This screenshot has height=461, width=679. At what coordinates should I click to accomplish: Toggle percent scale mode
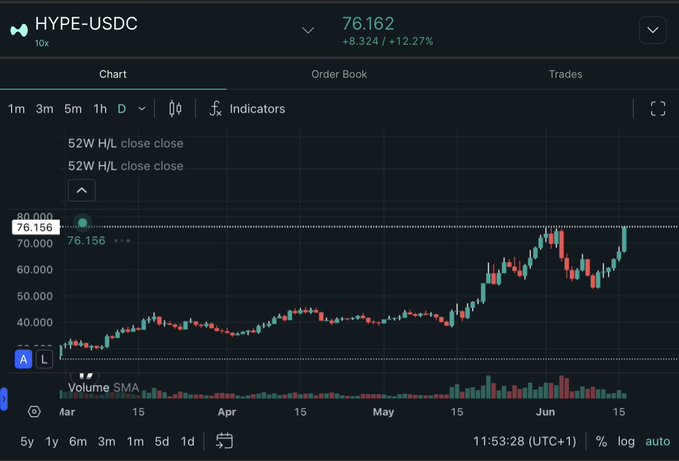pyautogui.click(x=601, y=441)
